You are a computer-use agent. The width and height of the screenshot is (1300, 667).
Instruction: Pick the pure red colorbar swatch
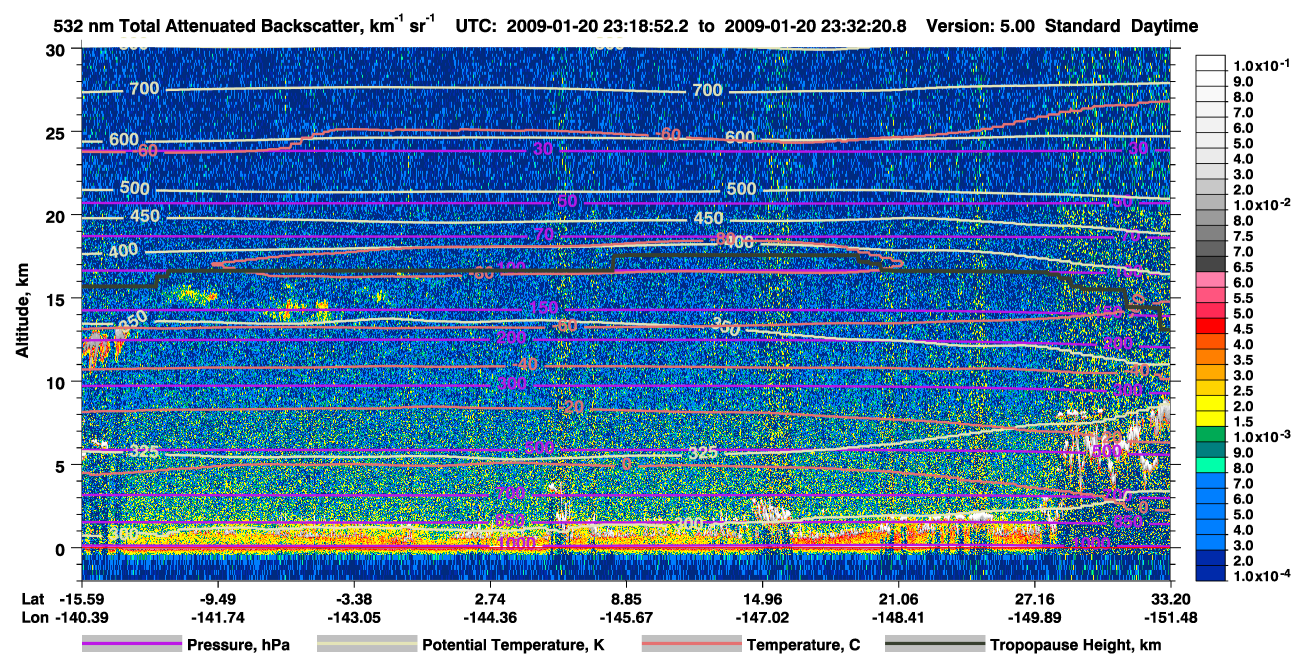(1211, 324)
